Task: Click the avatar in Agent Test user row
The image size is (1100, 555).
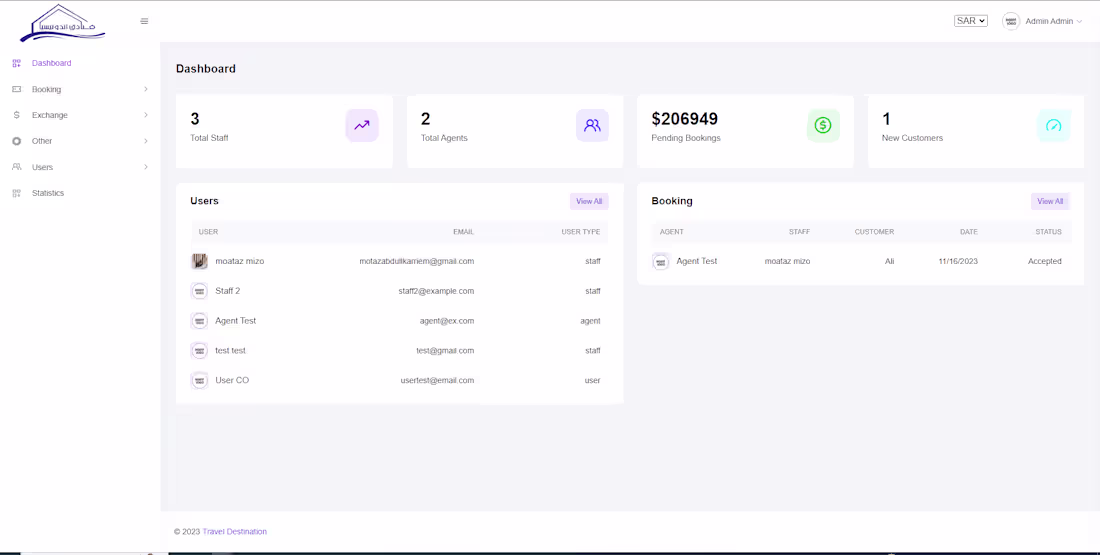Action: (199, 321)
